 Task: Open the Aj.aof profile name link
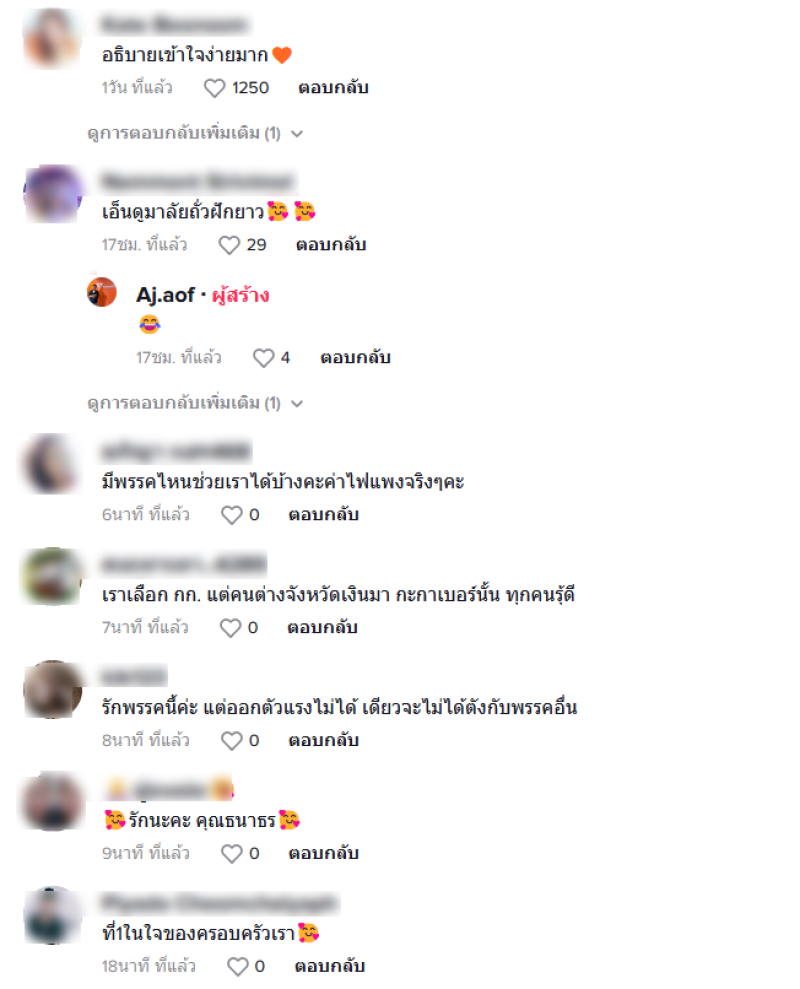(x=165, y=295)
